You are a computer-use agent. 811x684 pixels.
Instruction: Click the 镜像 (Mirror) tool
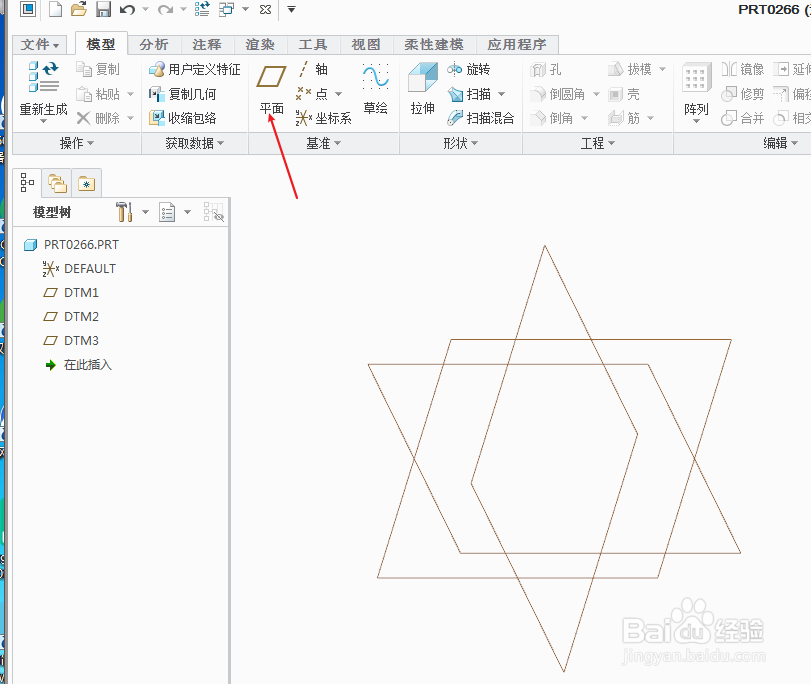tap(742, 69)
